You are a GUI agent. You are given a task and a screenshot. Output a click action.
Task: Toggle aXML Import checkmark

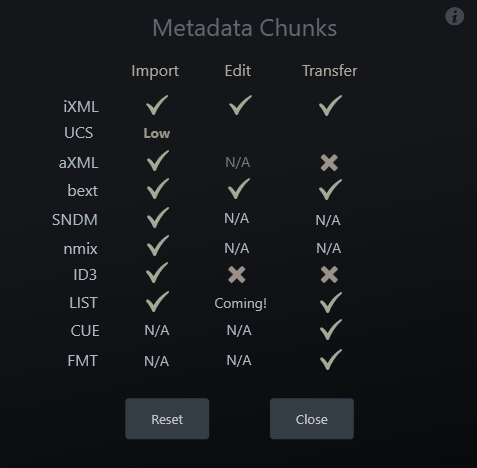pos(158,161)
